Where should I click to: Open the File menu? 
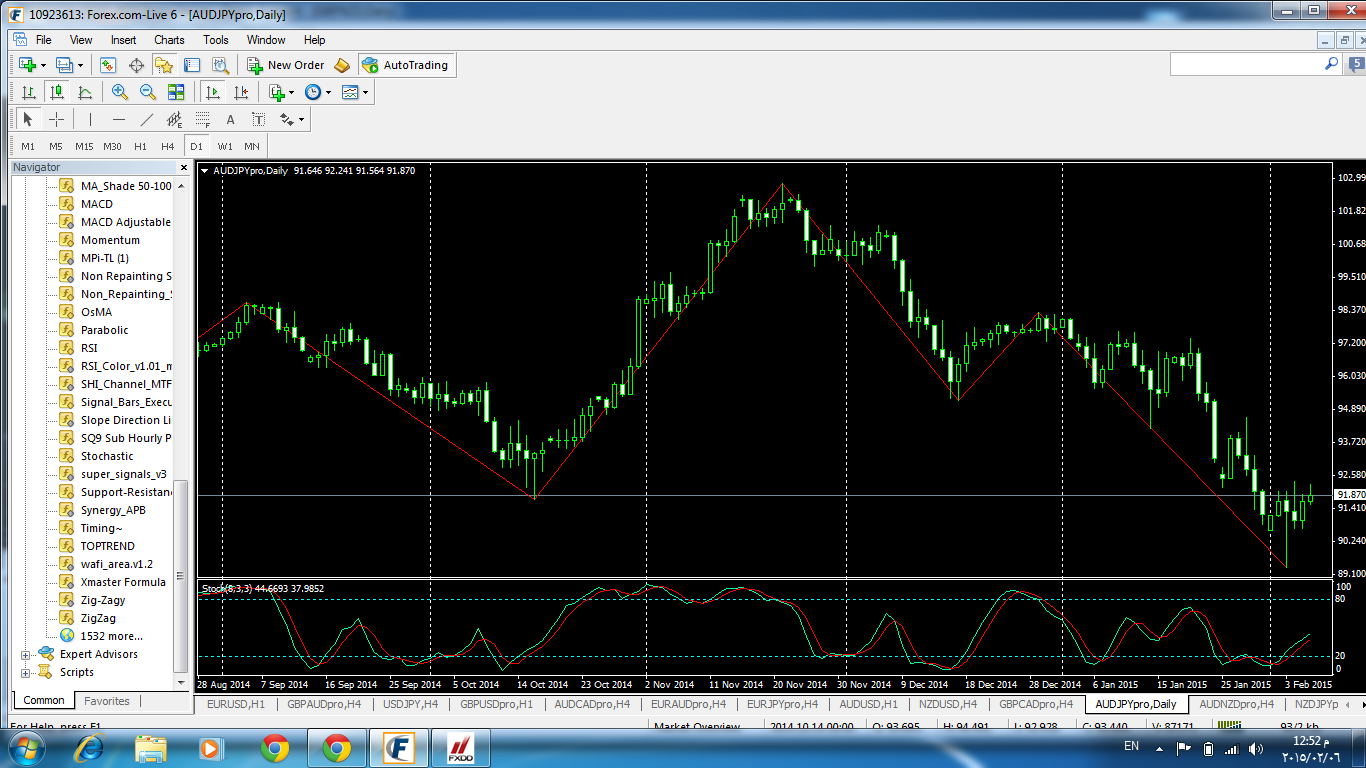click(x=43, y=40)
